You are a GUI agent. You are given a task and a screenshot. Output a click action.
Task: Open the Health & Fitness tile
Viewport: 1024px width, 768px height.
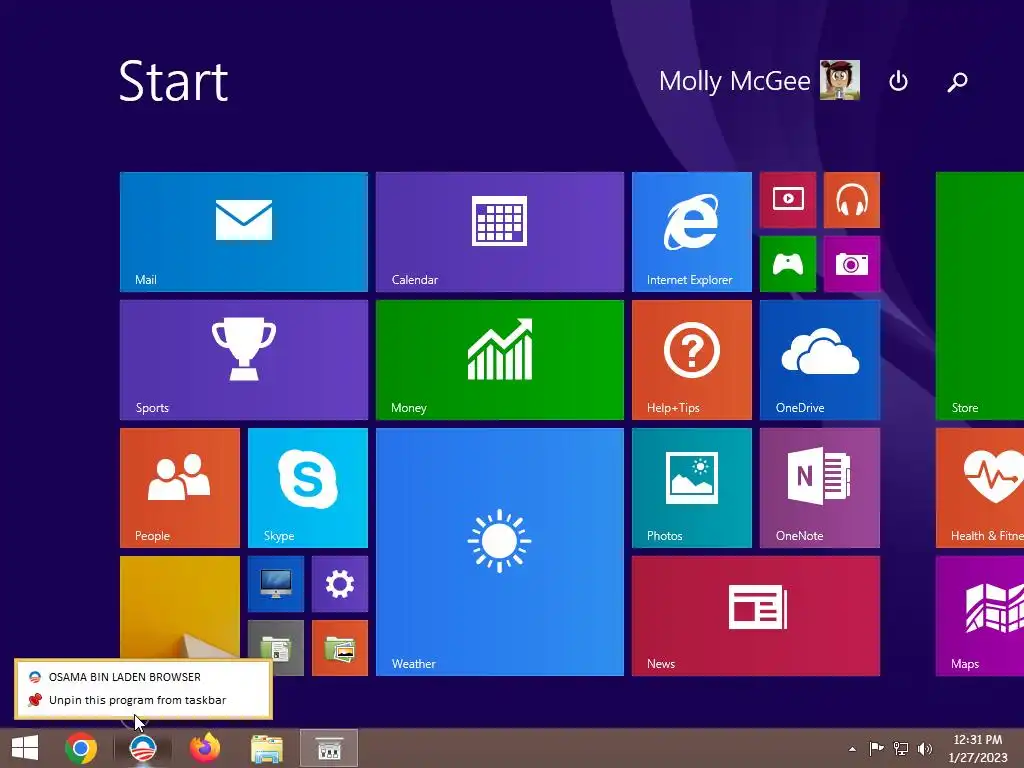tap(980, 488)
